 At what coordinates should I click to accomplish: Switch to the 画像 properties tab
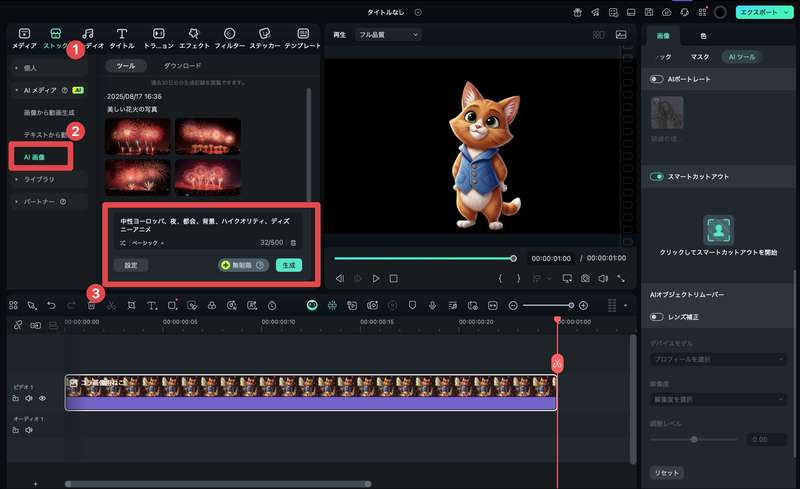coord(663,36)
